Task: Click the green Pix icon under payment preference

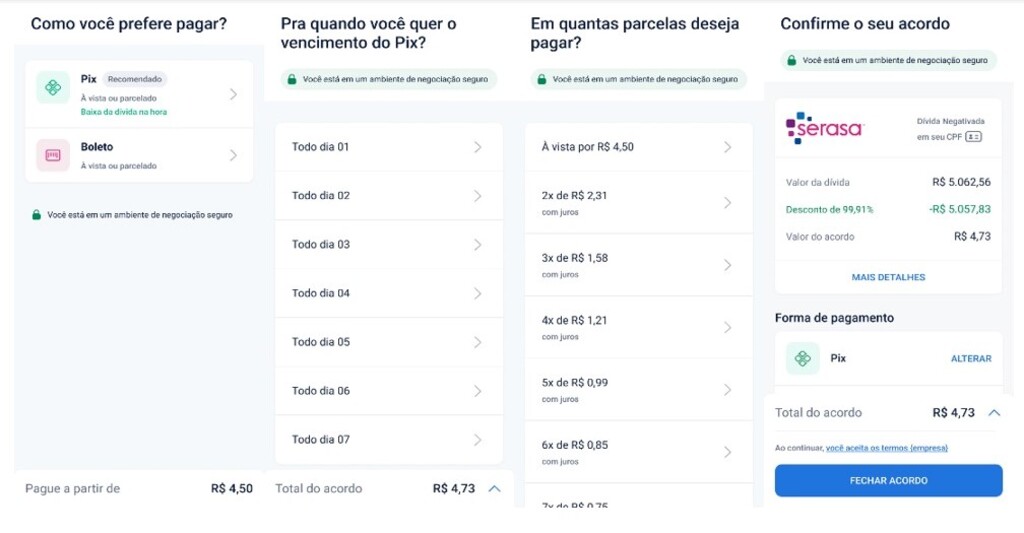Action: [x=53, y=88]
